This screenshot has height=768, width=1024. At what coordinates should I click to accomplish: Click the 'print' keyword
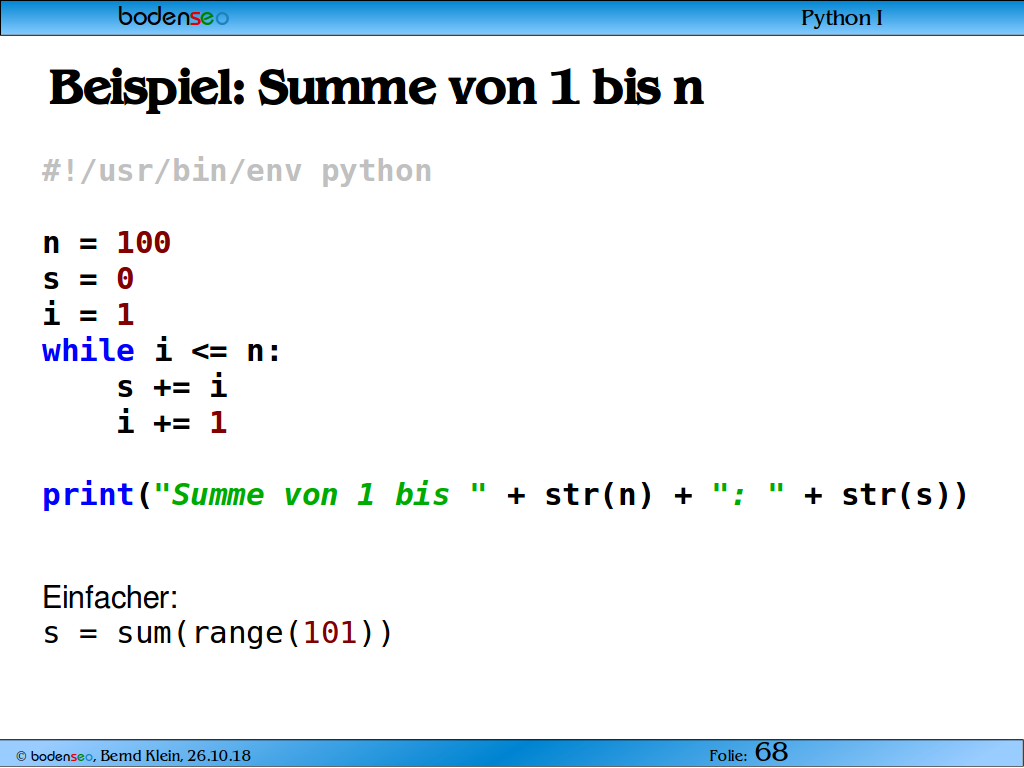click(88, 495)
